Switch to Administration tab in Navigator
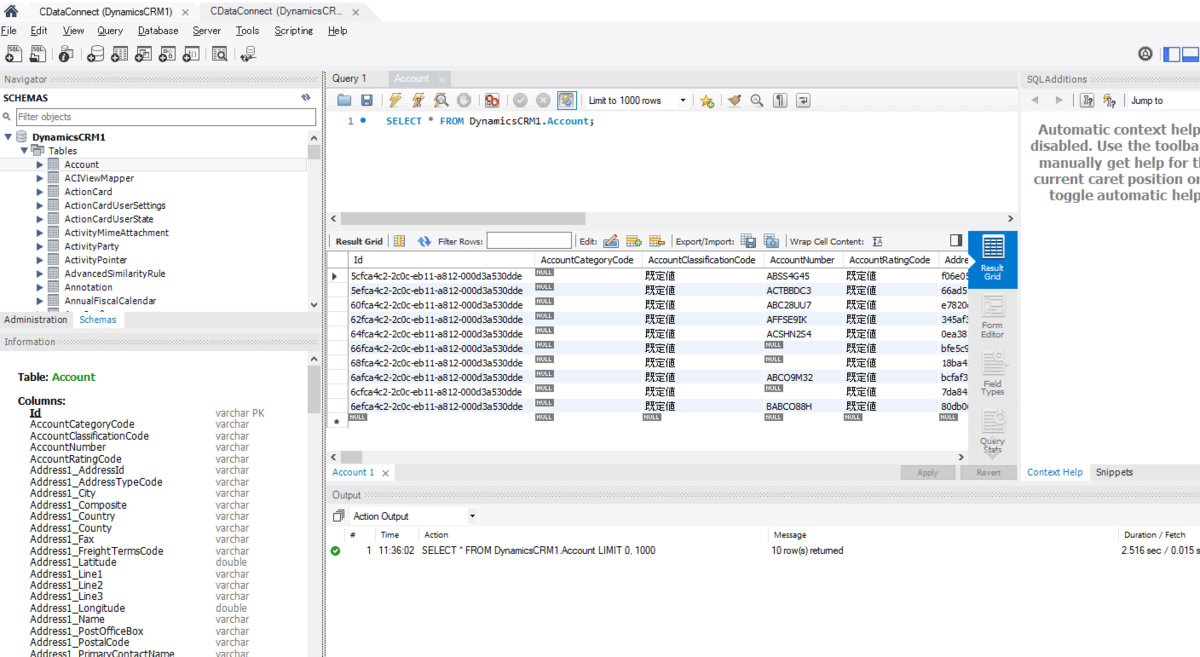Viewport: 1200px width, 657px height. click(x=36, y=320)
